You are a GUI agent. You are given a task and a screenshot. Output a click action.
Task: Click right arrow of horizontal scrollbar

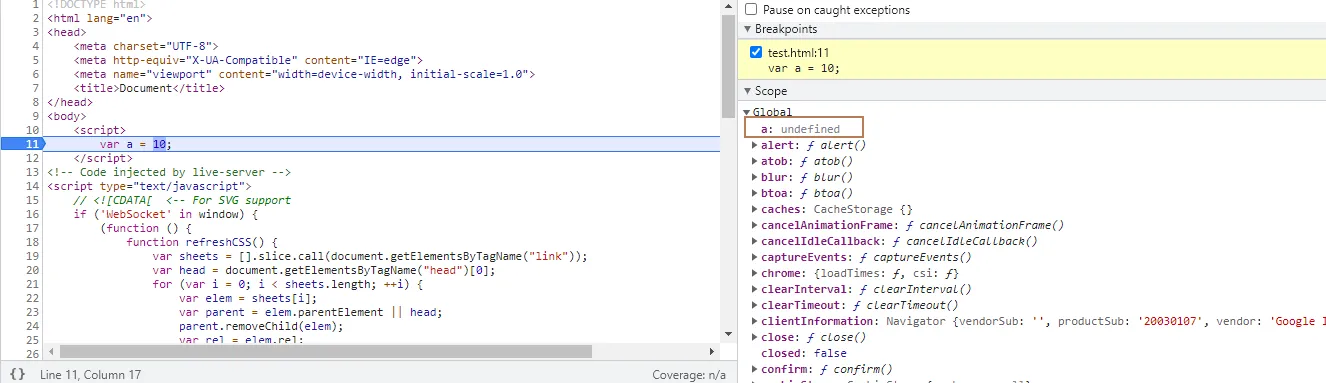[x=713, y=351]
